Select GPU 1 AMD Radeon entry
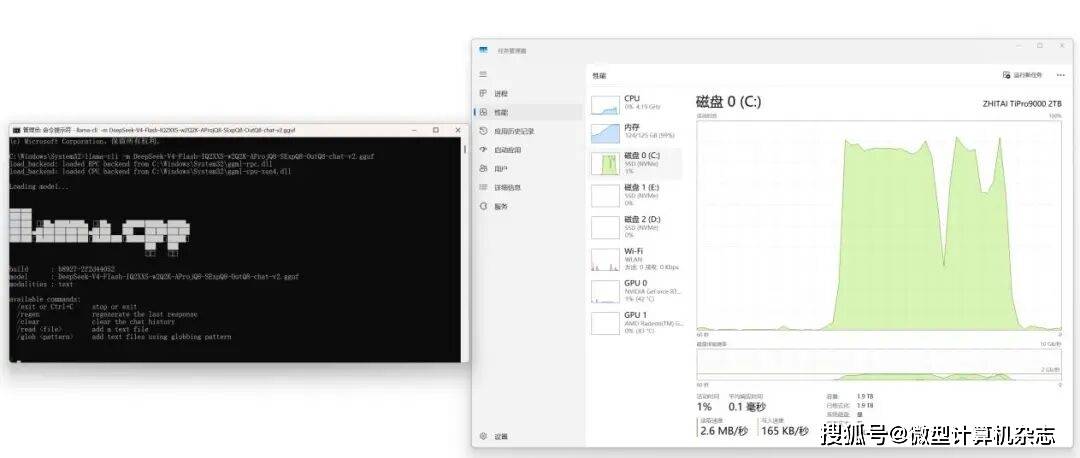 [636, 322]
